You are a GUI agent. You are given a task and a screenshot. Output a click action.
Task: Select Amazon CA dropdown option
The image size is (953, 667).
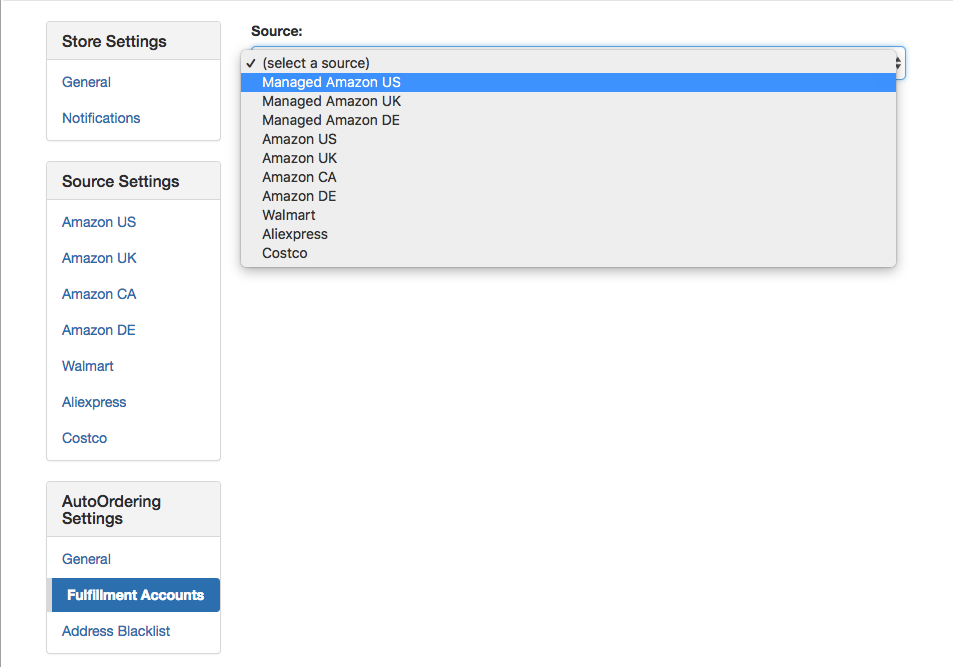(x=568, y=177)
